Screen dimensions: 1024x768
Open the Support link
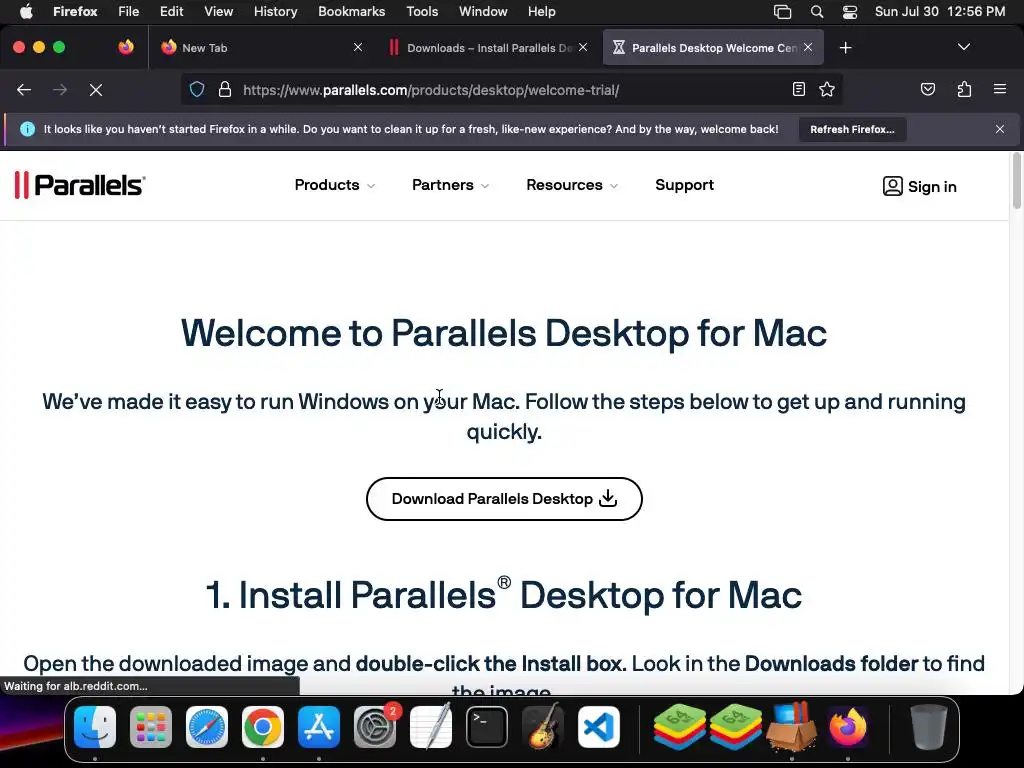point(684,185)
